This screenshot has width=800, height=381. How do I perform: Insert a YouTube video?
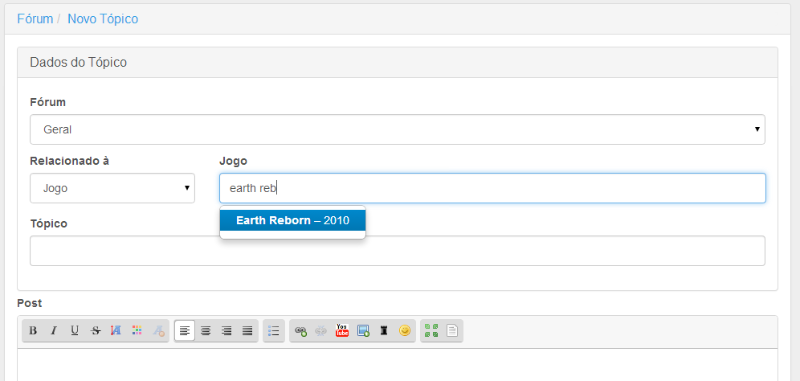(342, 331)
